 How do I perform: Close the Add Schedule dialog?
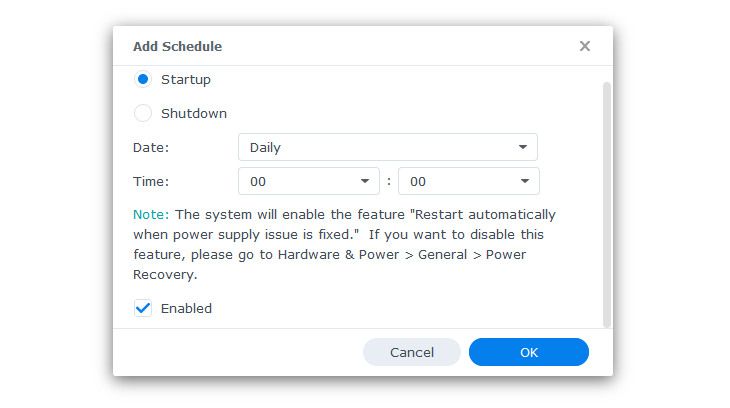585,46
